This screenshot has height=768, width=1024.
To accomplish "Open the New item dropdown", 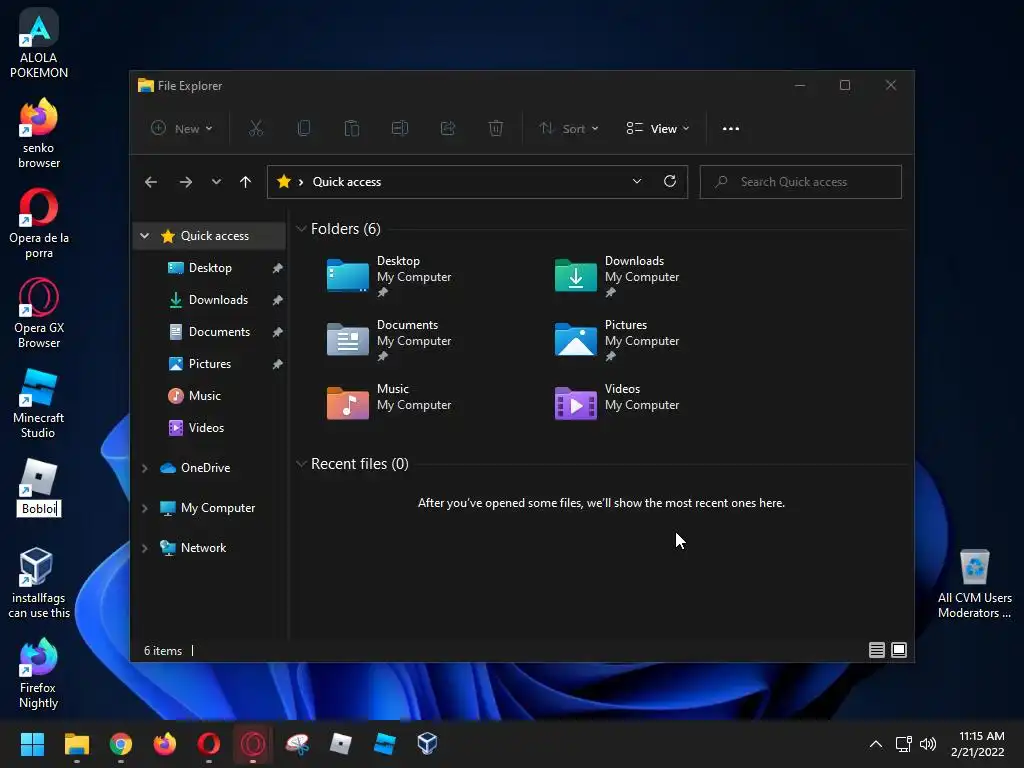I will pyautogui.click(x=182, y=129).
